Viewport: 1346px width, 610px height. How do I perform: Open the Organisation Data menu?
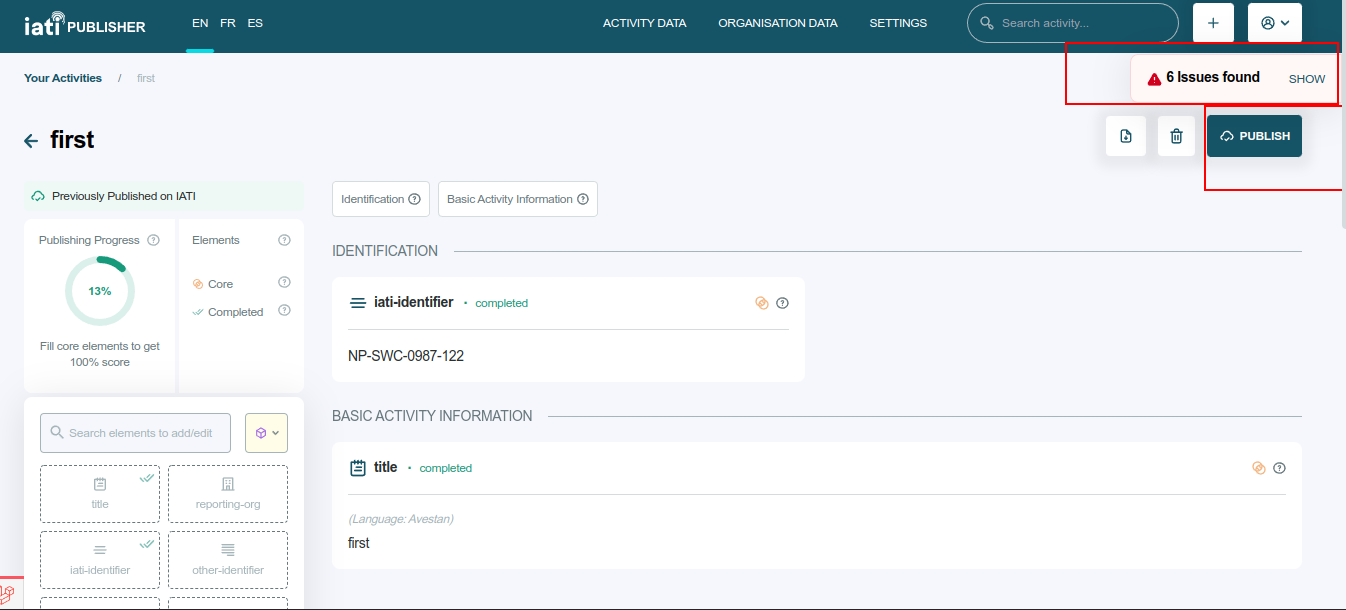[778, 23]
